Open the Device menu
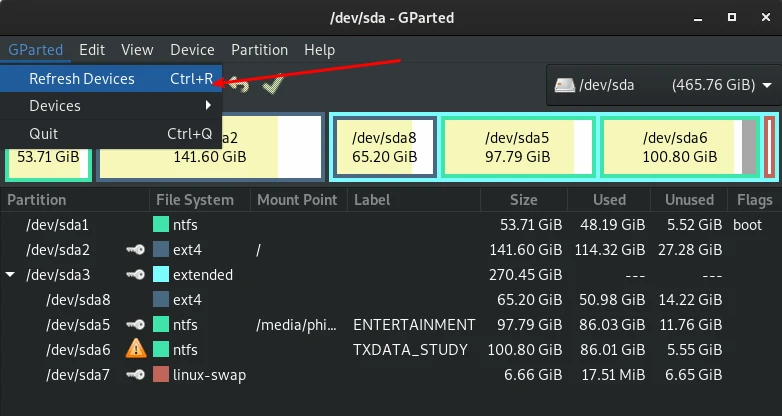 192,50
